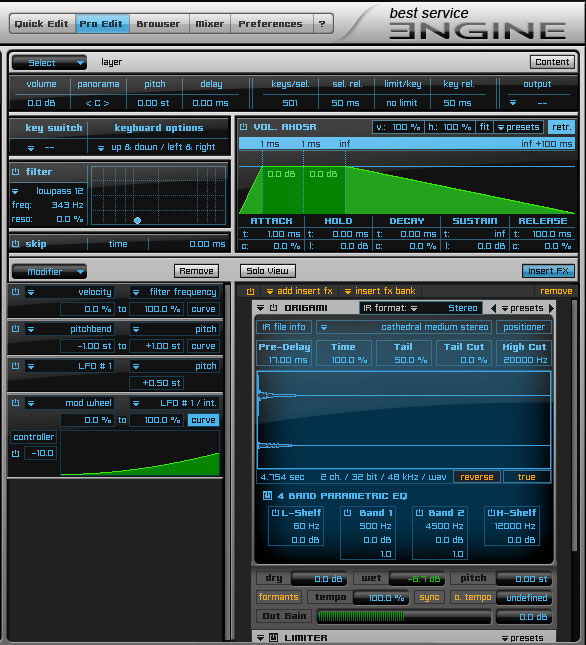586x645 pixels.
Task: Open the add insert fx menu
Action: point(299,291)
